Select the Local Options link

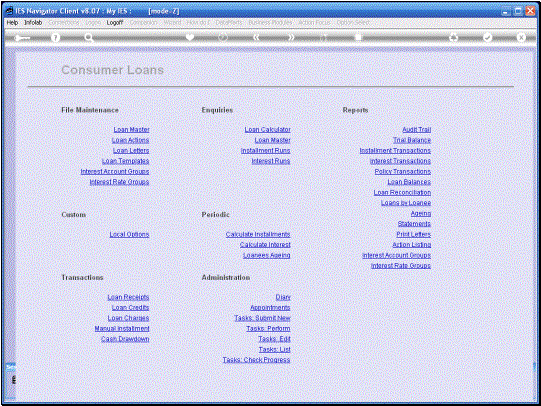[129, 235]
